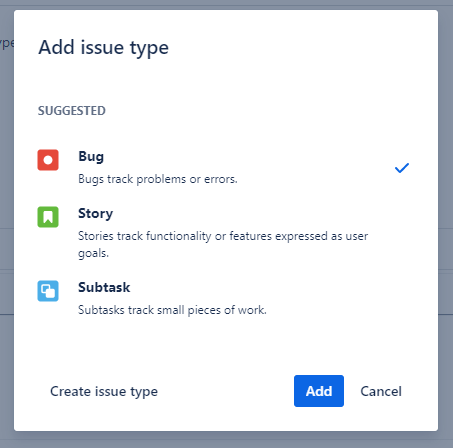This screenshot has width=453, height=448.
Task: Click "Subtasks track small pieces of work" text
Action: pos(172,310)
